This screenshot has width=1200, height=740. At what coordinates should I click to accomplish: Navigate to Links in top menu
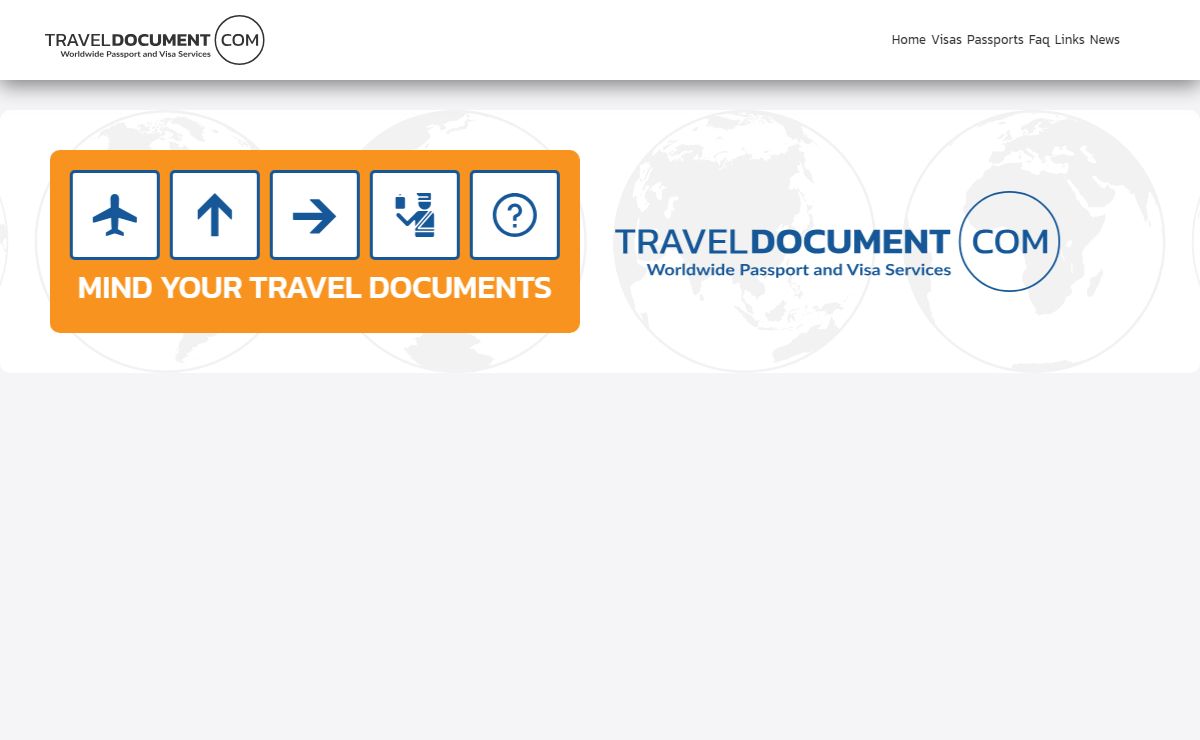[x=1069, y=40]
